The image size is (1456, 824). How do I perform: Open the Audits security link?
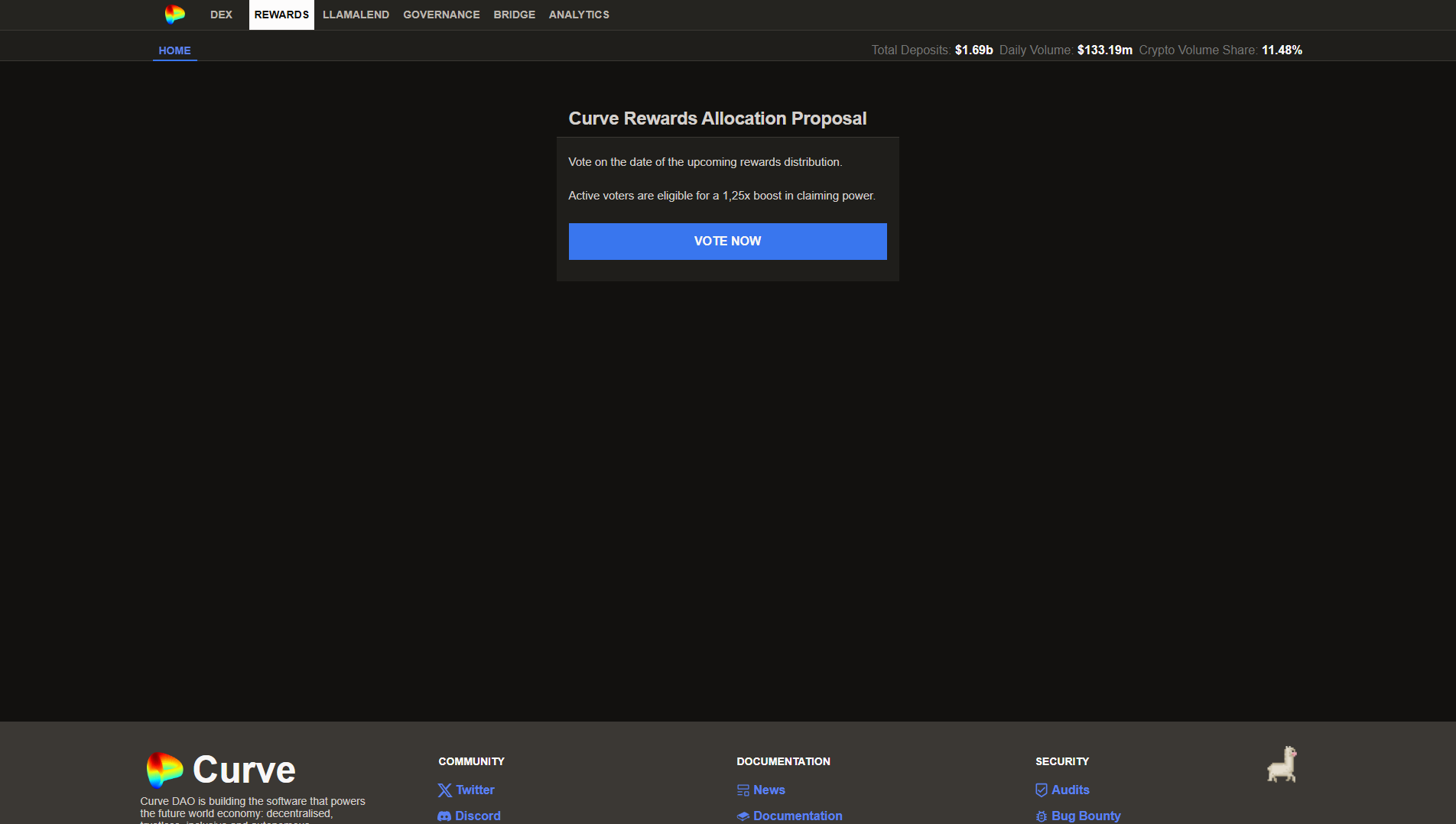(1071, 790)
